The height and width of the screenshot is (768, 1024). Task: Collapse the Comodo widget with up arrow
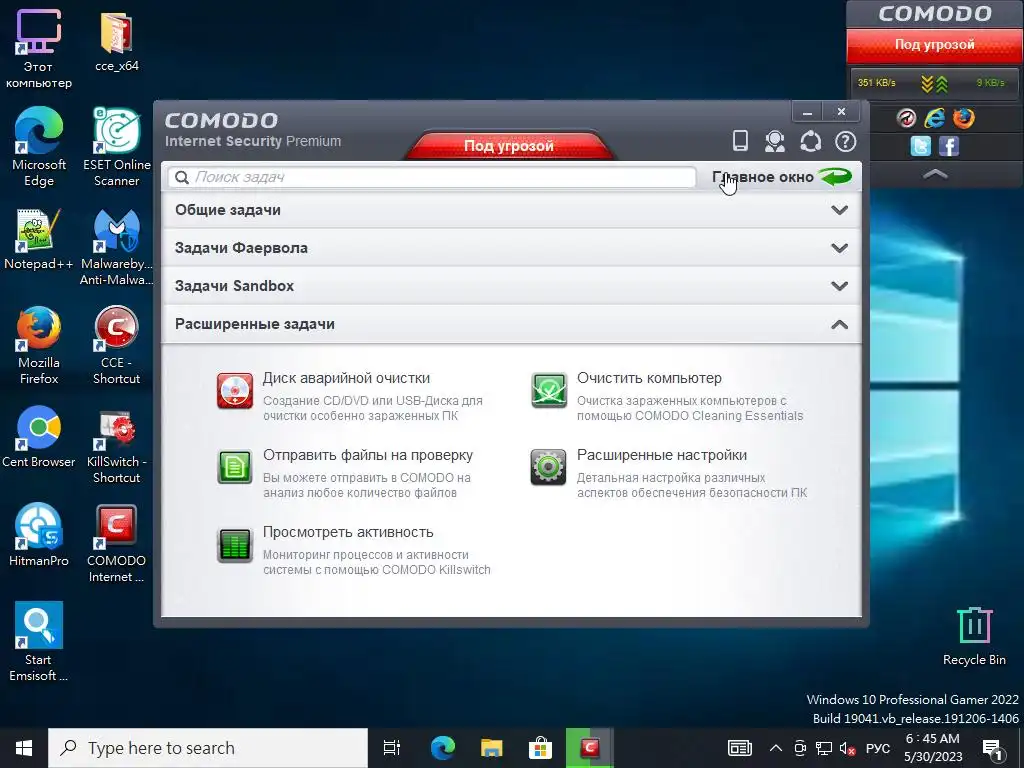[x=935, y=174]
